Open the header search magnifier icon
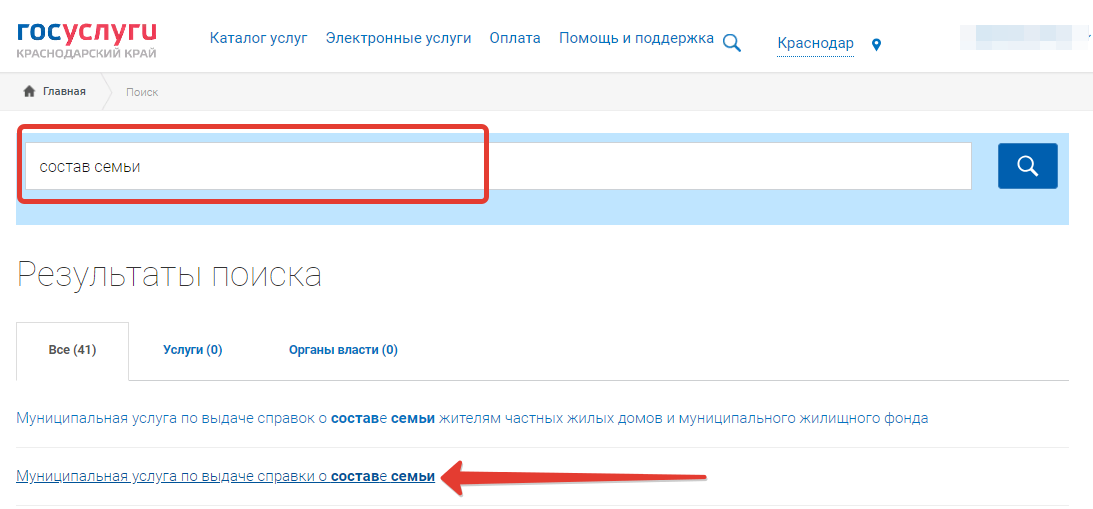1093x509 pixels. 731,43
